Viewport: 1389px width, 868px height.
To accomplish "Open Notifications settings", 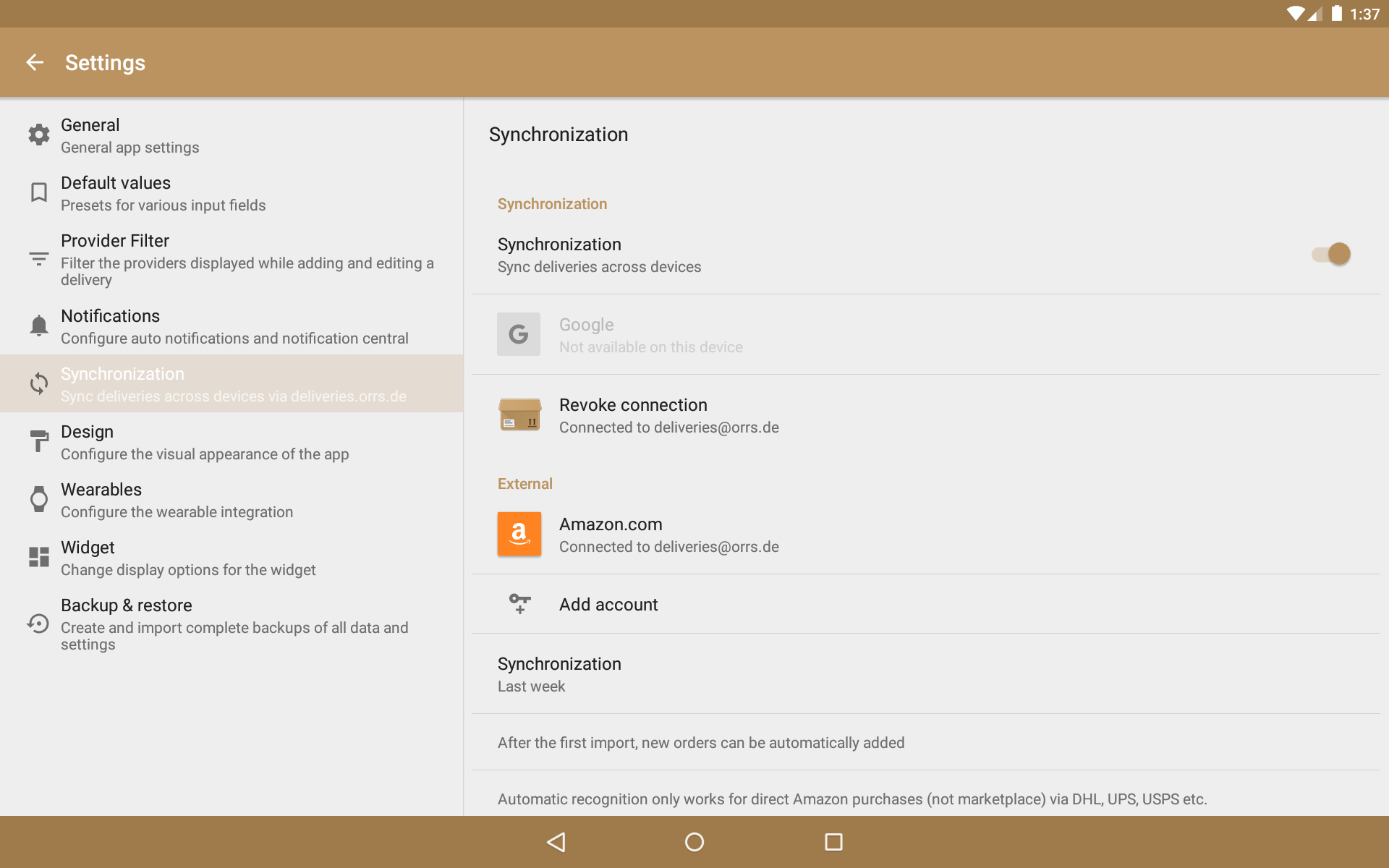I will point(231,326).
